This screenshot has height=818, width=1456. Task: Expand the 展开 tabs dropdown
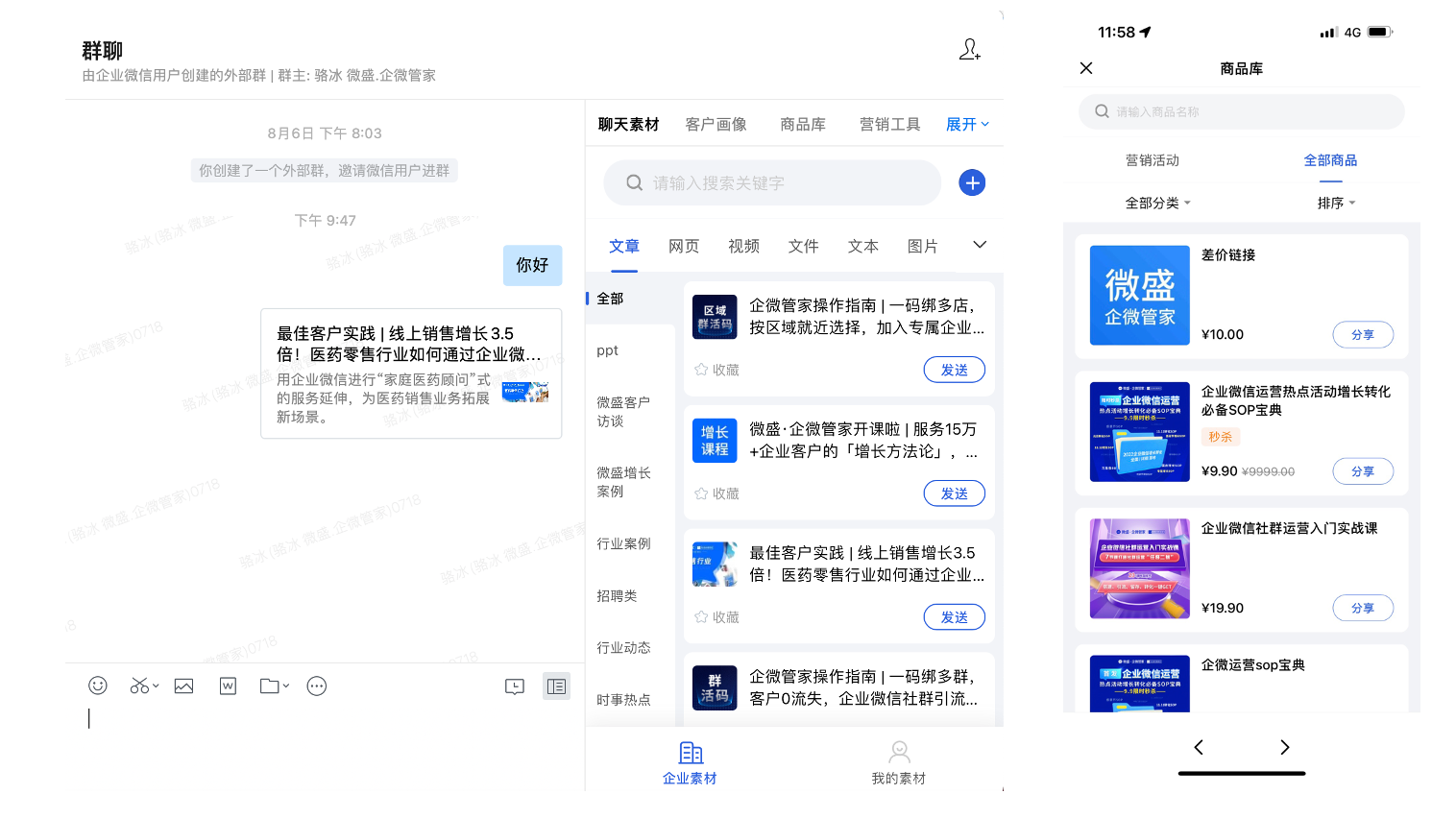point(967,124)
